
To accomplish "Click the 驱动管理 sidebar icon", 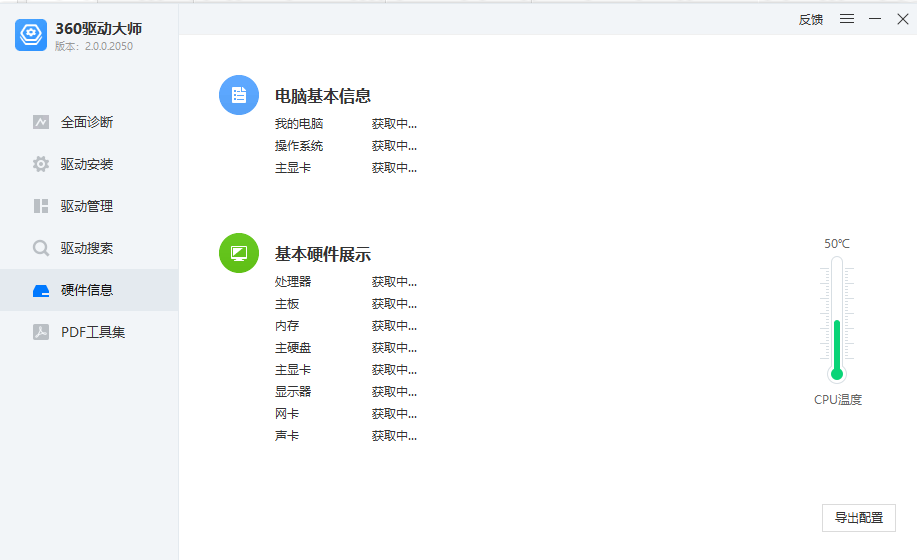I will coord(41,206).
